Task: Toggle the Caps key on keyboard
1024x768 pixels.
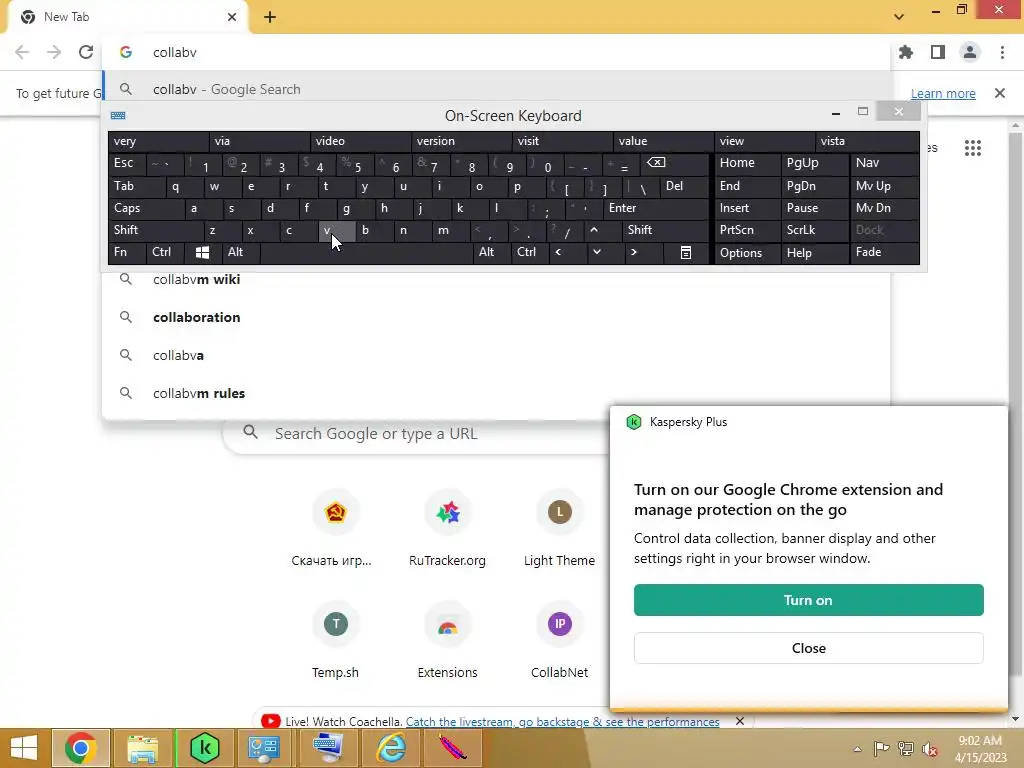Action: click(146, 208)
